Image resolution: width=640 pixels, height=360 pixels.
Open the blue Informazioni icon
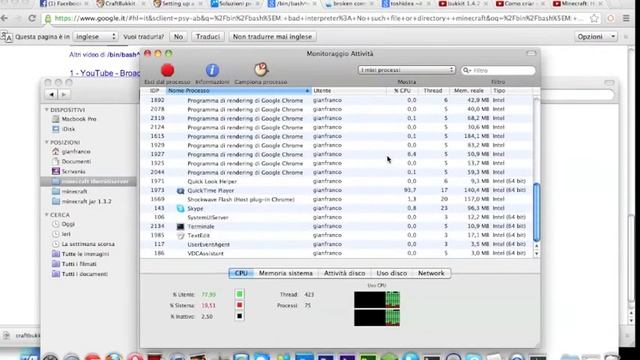pos(212,71)
